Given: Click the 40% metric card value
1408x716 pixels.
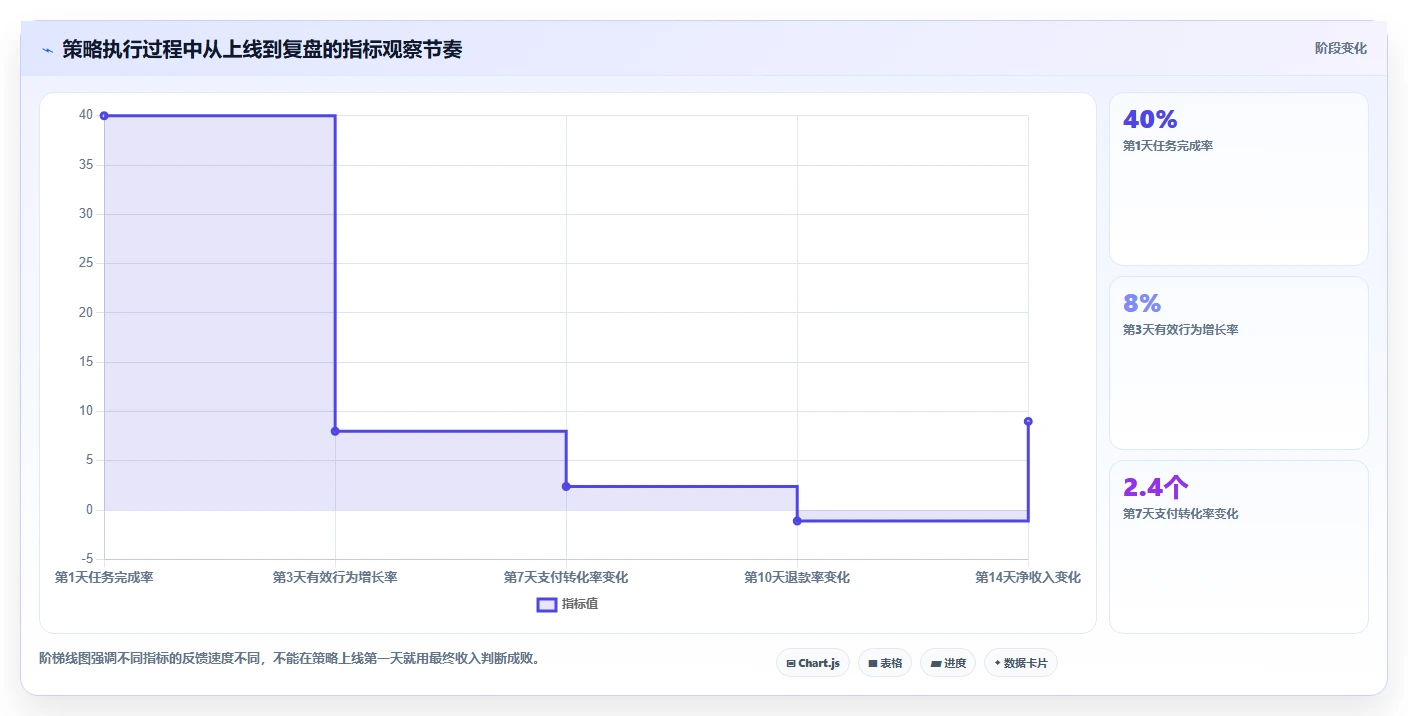Looking at the screenshot, I should pyautogui.click(x=1150, y=119).
